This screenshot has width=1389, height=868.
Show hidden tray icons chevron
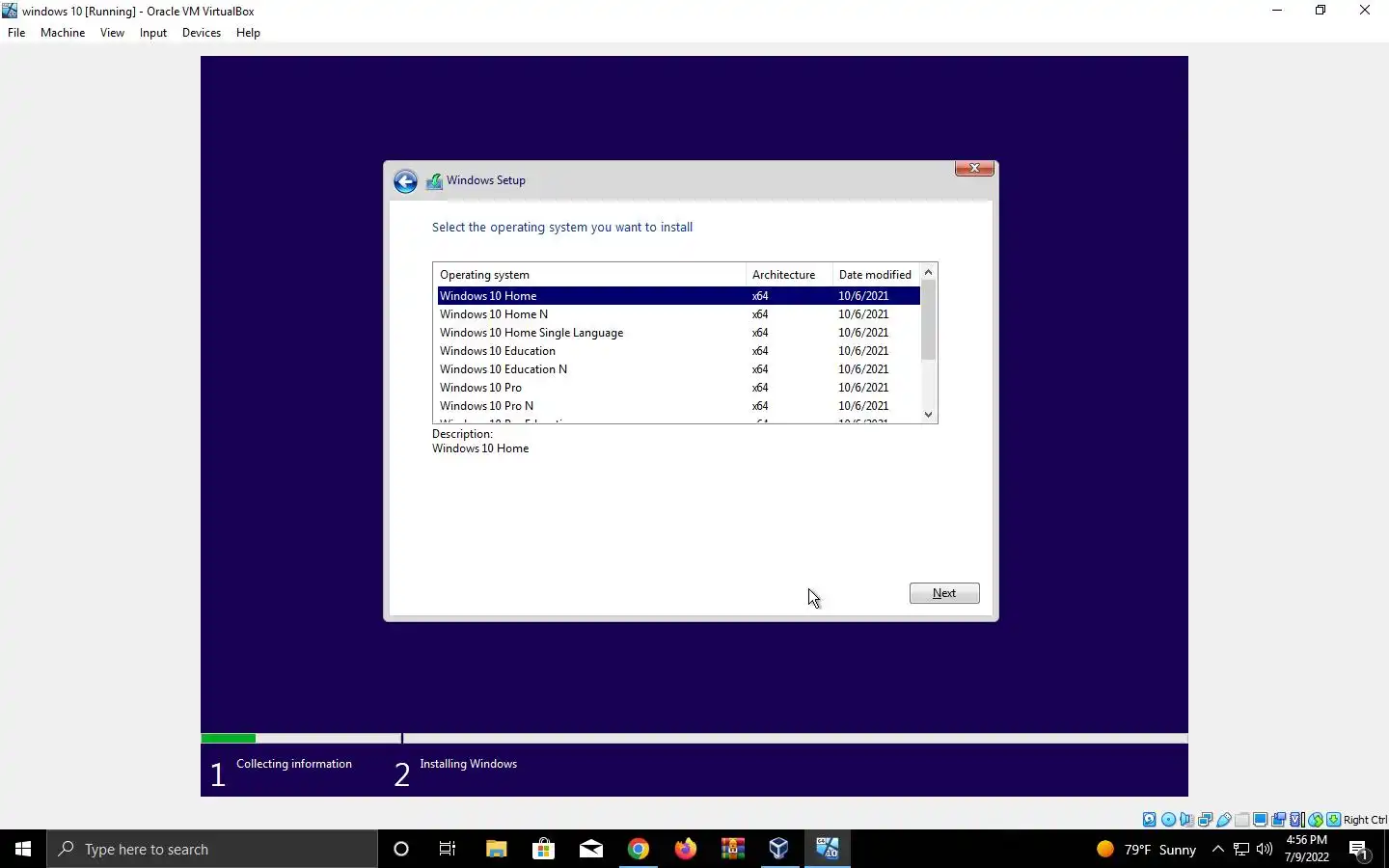click(1217, 850)
